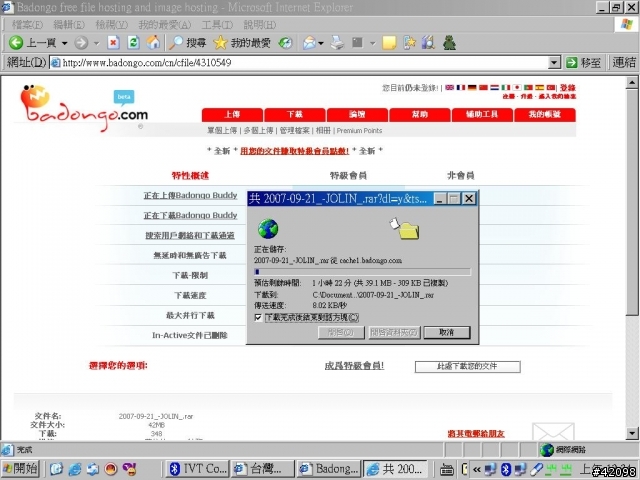The width and height of the screenshot is (640, 480).
Task: Click the keyboard language bar icon
Action: [447, 469]
